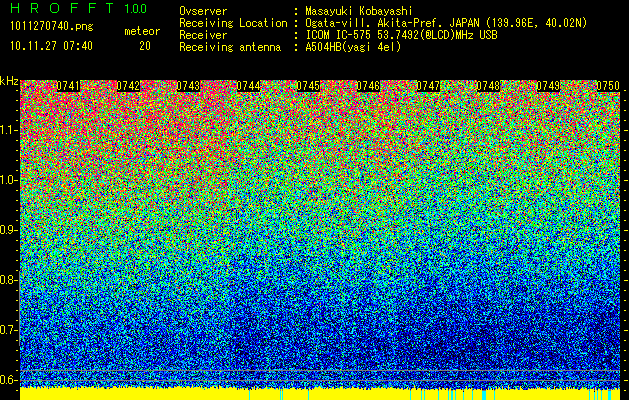Screen dimensions: 629x400
Task: Click the meteor count value 20
Action: point(145,46)
